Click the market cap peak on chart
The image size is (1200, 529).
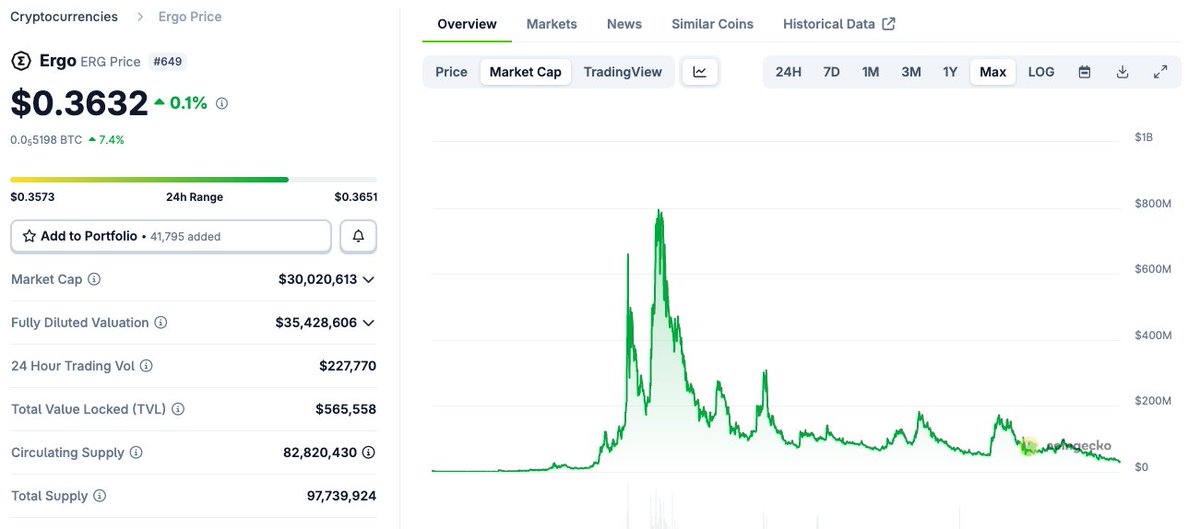pyautogui.click(x=659, y=212)
